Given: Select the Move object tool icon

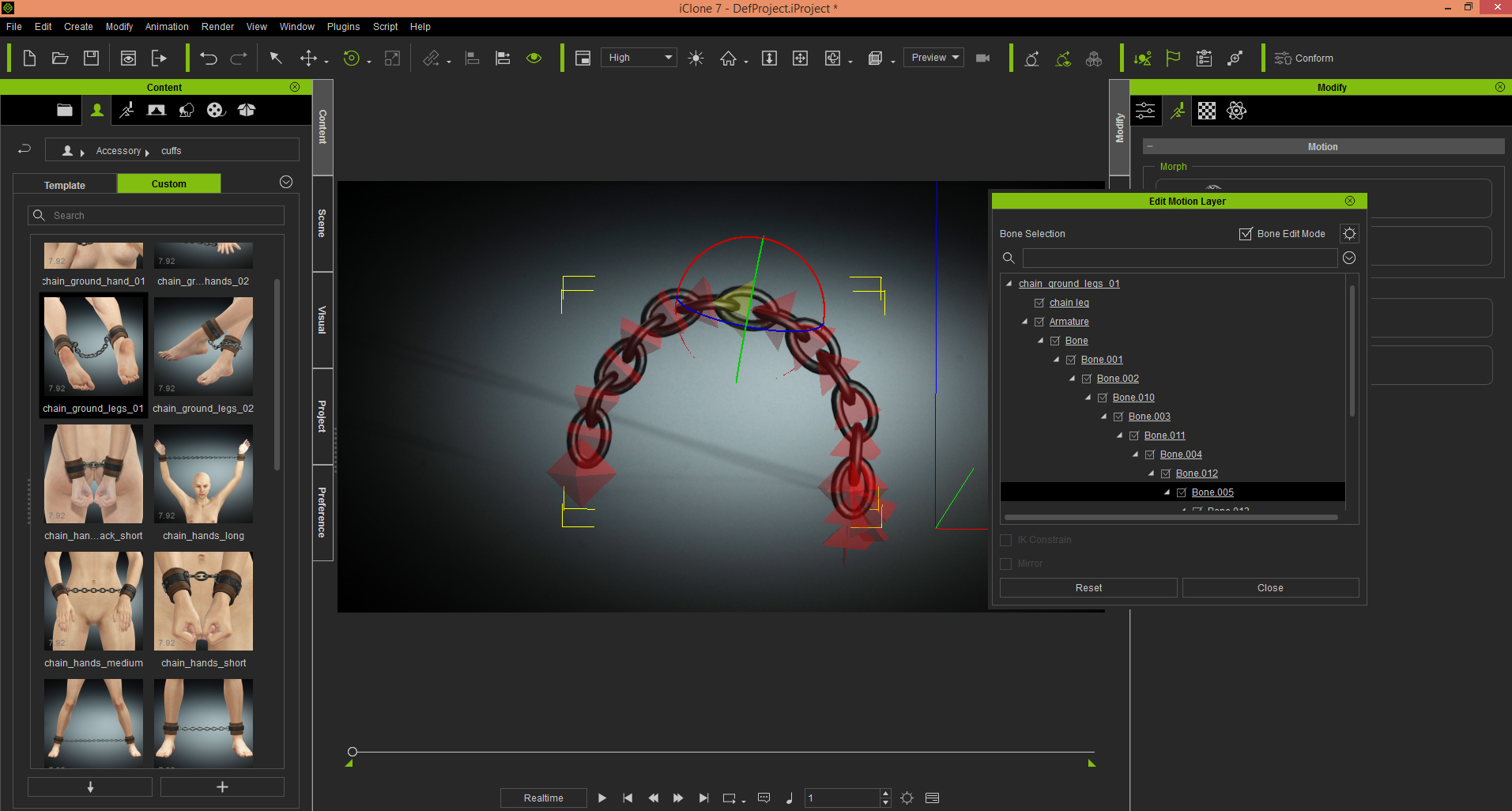Looking at the screenshot, I should coord(308,58).
